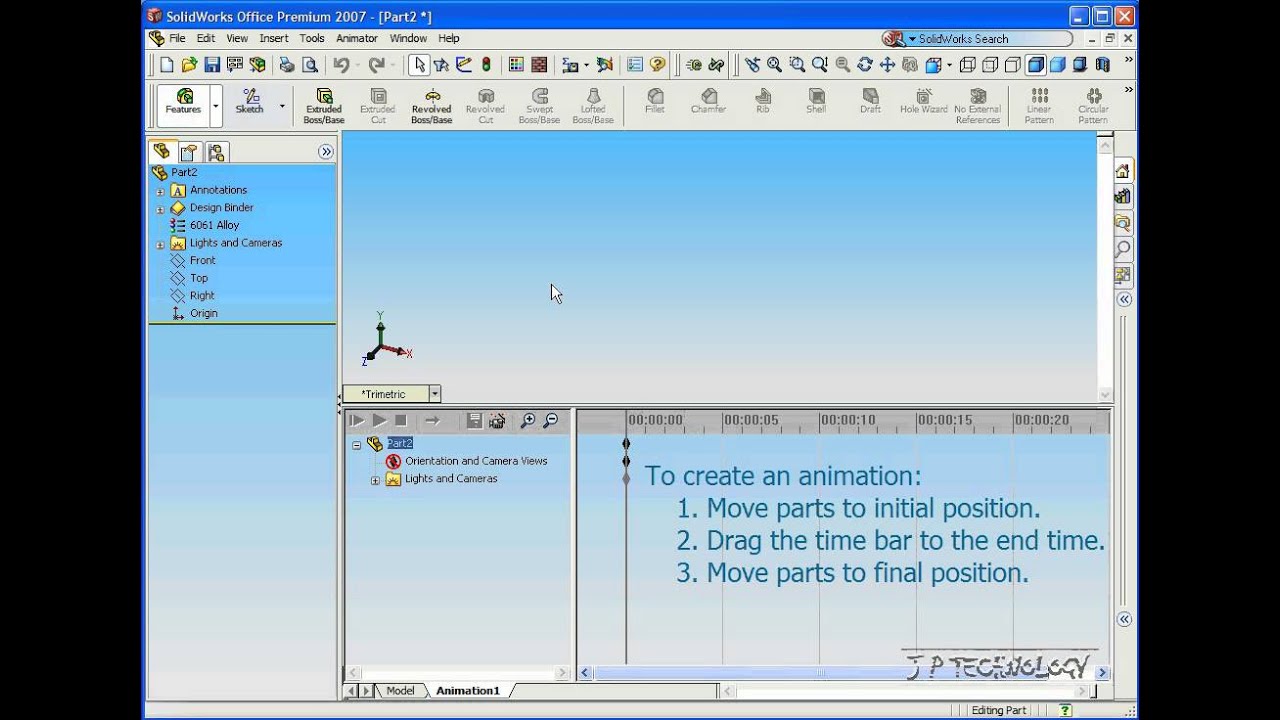The height and width of the screenshot is (720, 1280).
Task: Open the Trimetric view orientation dropdown
Action: coord(434,394)
